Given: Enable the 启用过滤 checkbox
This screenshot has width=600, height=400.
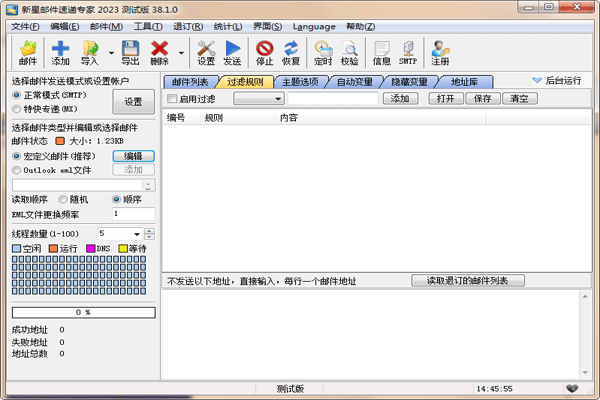Looking at the screenshot, I should [x=172, y=99].
